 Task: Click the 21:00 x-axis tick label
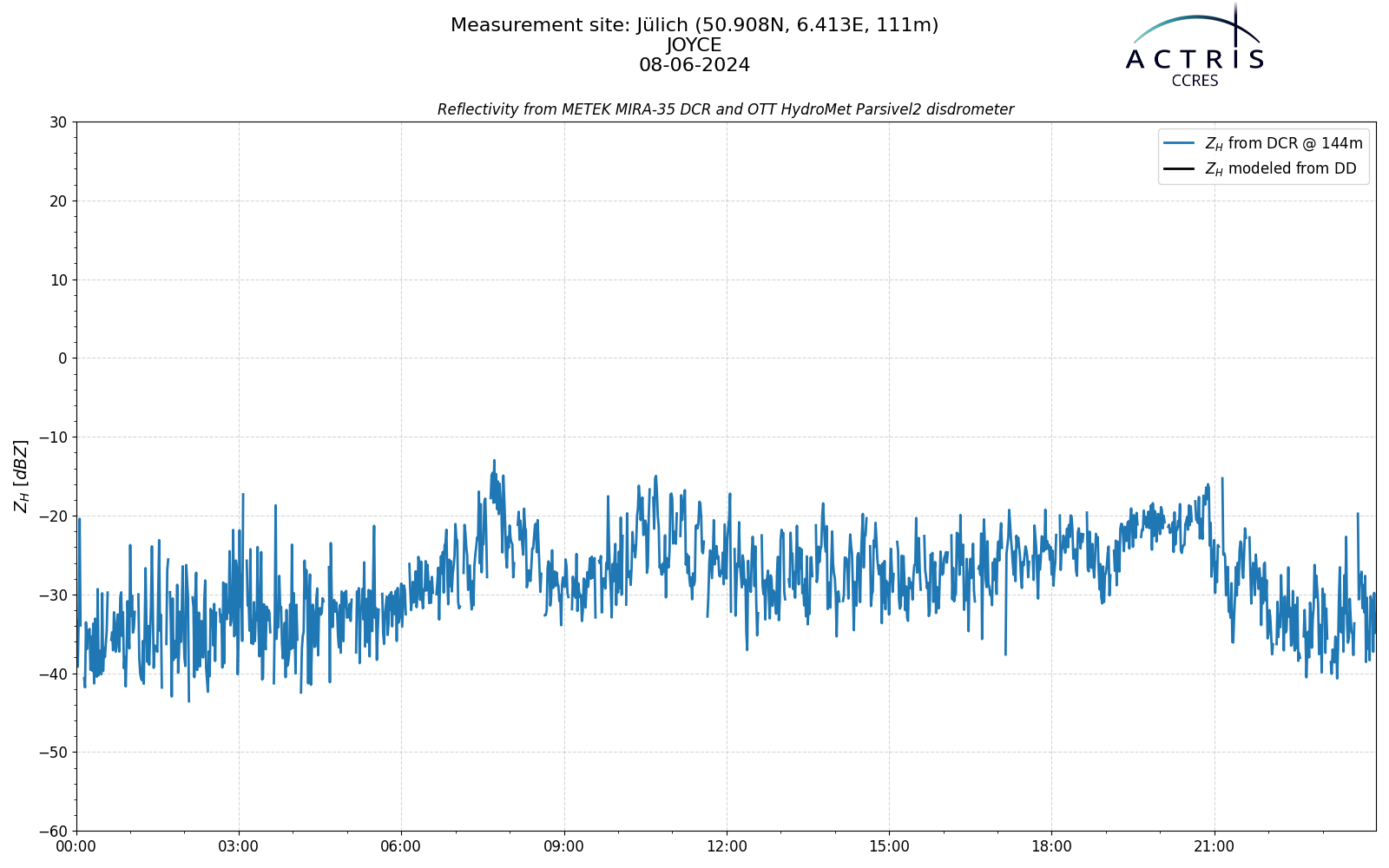tap(1214, 846)
